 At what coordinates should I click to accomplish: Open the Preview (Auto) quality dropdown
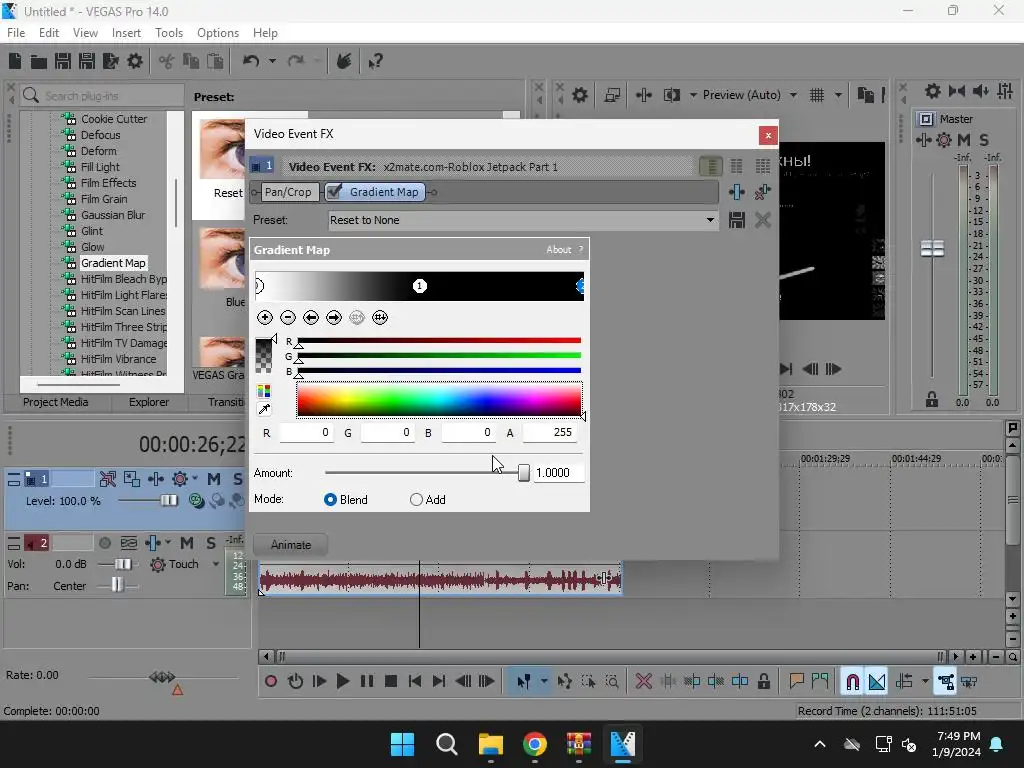tap(793, 95)
